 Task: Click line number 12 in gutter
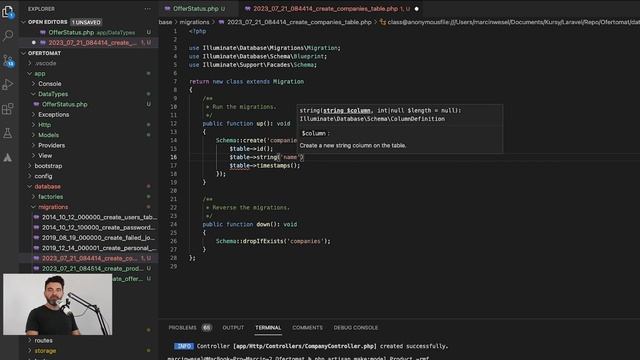(x=174, y=124)
